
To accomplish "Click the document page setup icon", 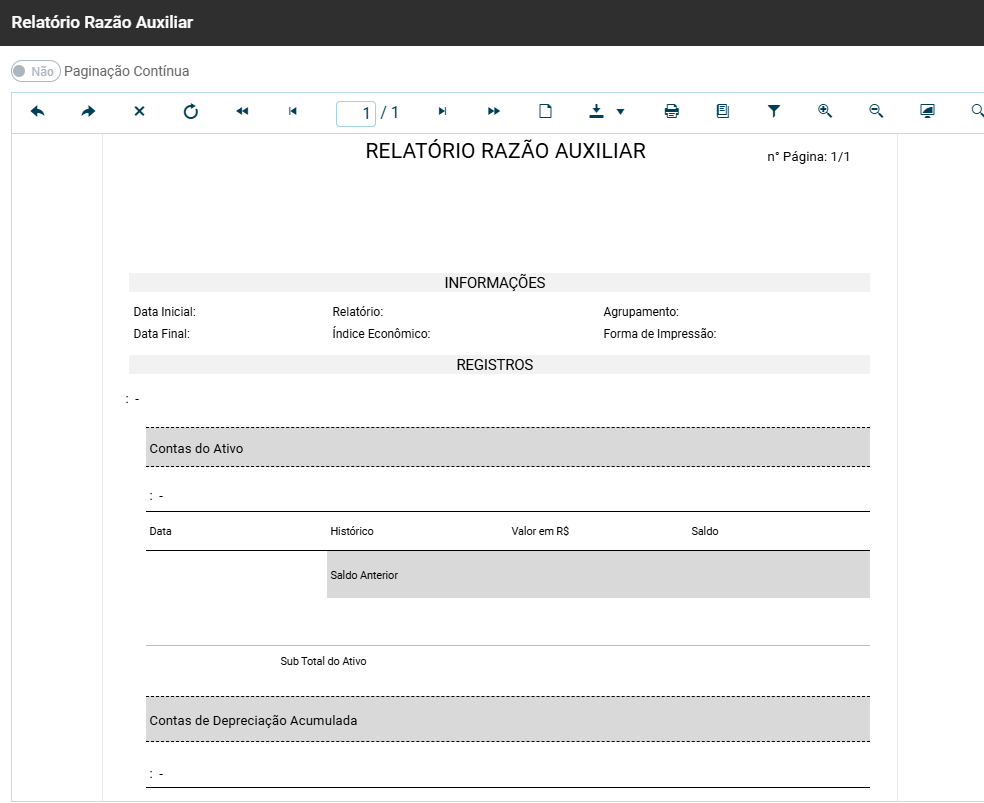I will point(723,112).
